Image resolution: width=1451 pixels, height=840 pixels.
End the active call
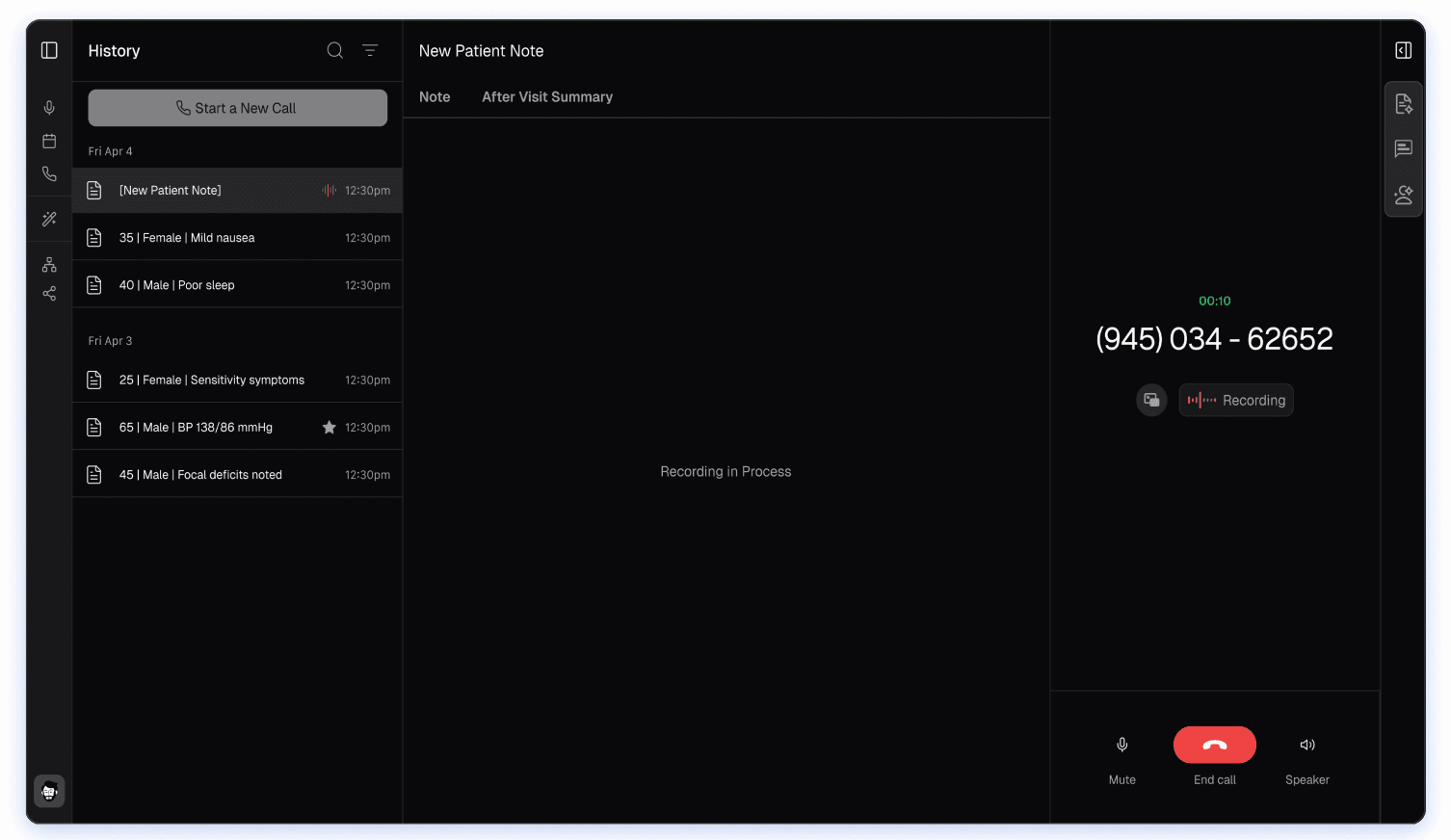pyautogui.click(x=1214, y=745)
